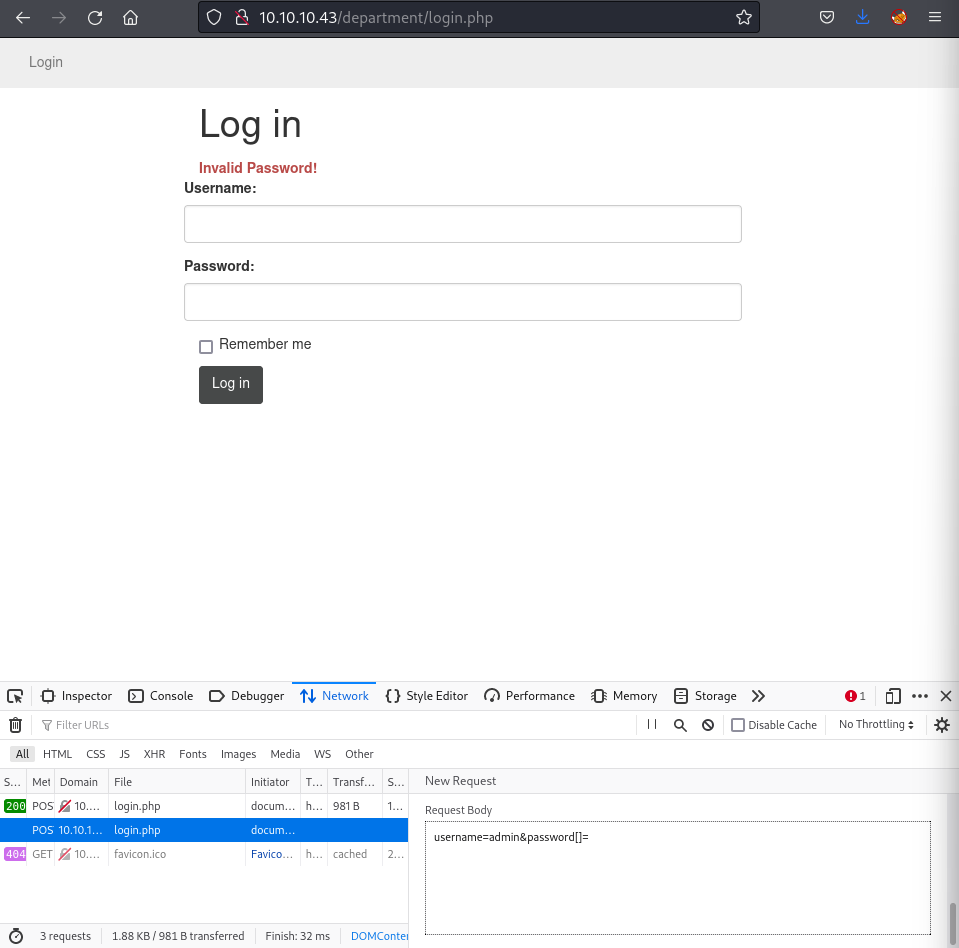The height and width of the screenshot is (948, 959).
Task: Click the network search magnifier icon
Action: [x=680, y=725]
